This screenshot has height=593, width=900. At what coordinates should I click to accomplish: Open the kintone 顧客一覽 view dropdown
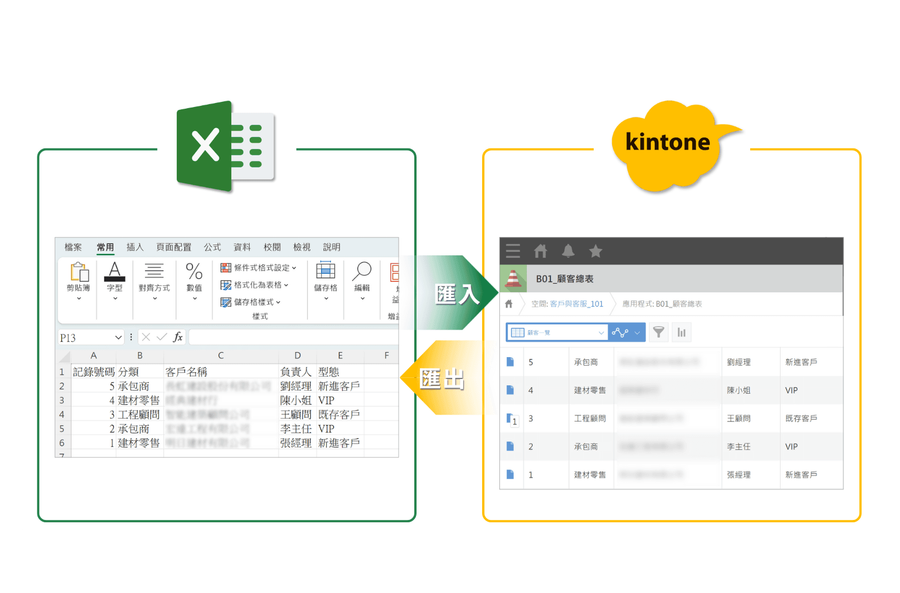(557, 332)
